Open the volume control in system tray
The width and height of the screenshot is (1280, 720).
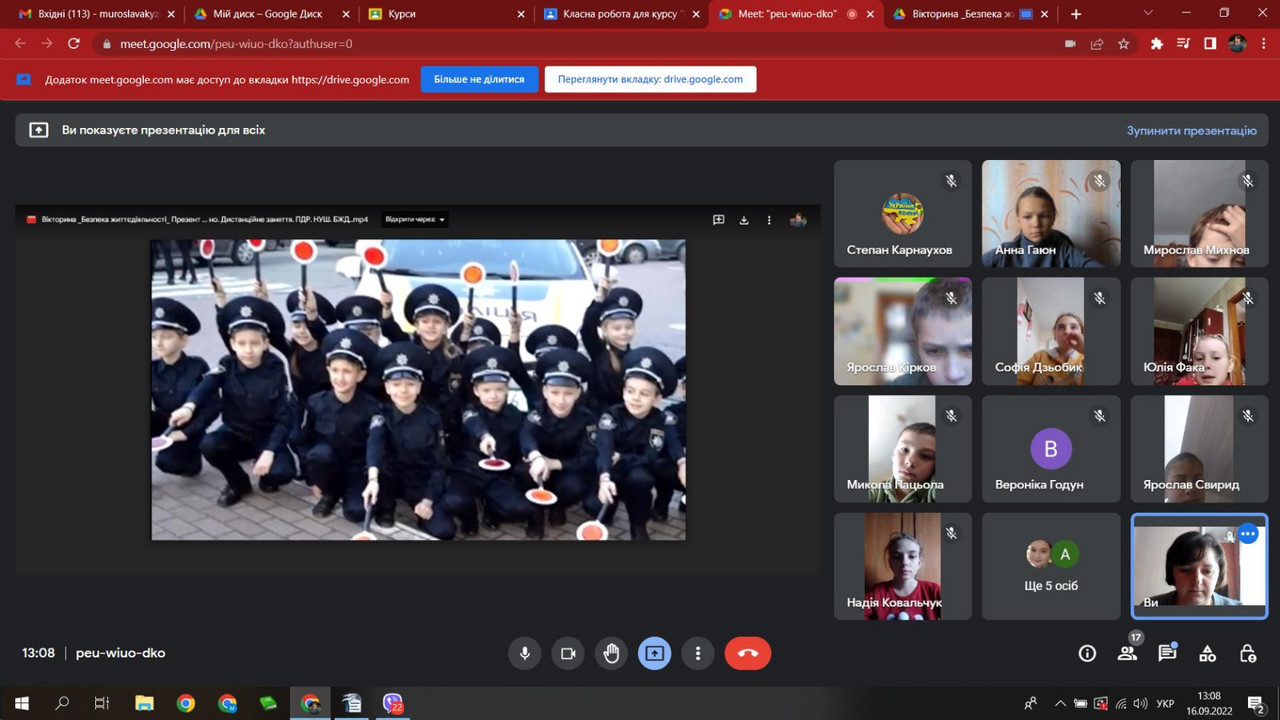pos(1140,704)
